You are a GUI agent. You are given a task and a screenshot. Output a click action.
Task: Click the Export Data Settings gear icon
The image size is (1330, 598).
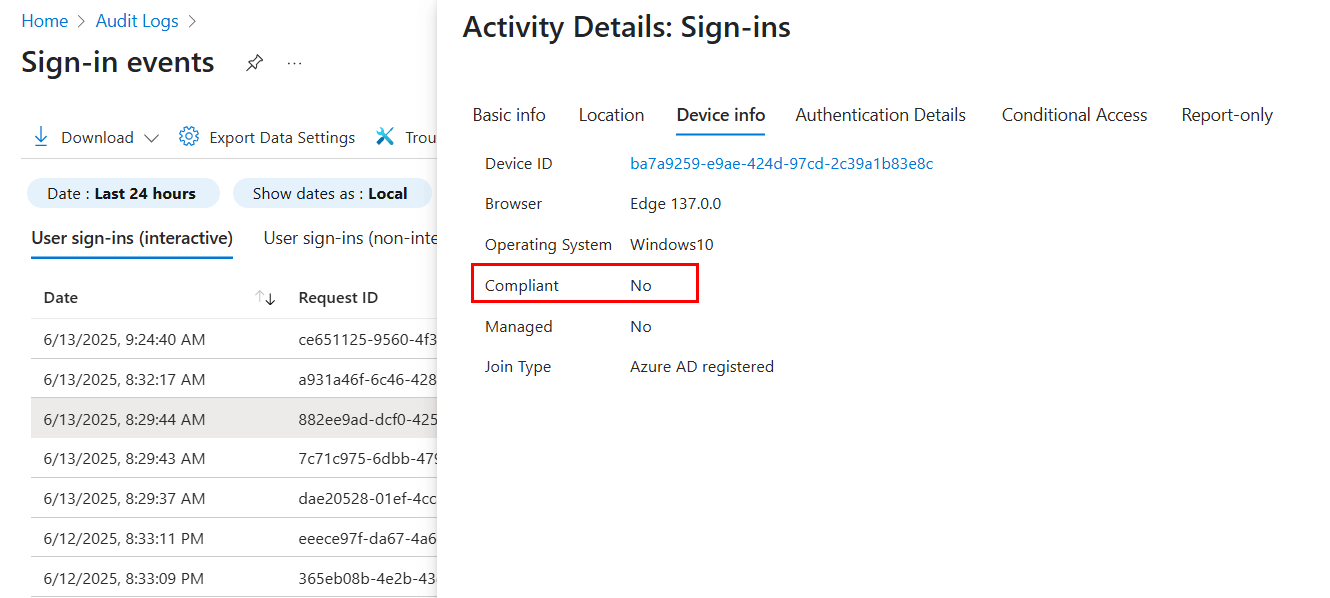click(189, 137)
